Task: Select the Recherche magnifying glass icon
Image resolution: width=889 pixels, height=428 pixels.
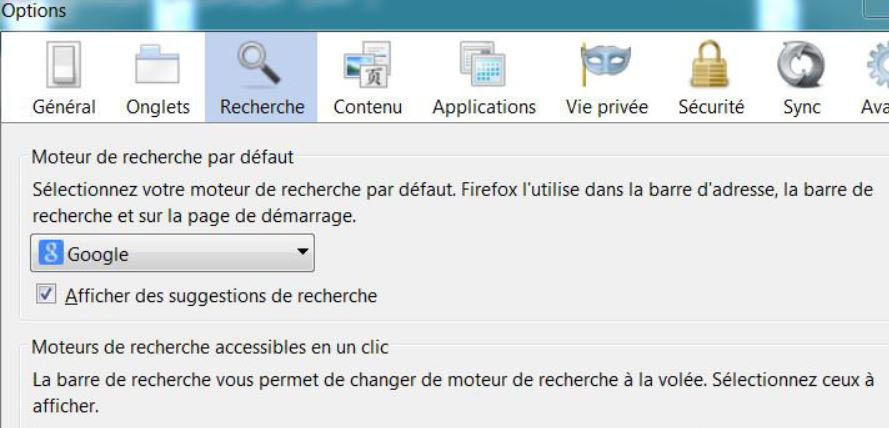Action: [x=261, y=65]
